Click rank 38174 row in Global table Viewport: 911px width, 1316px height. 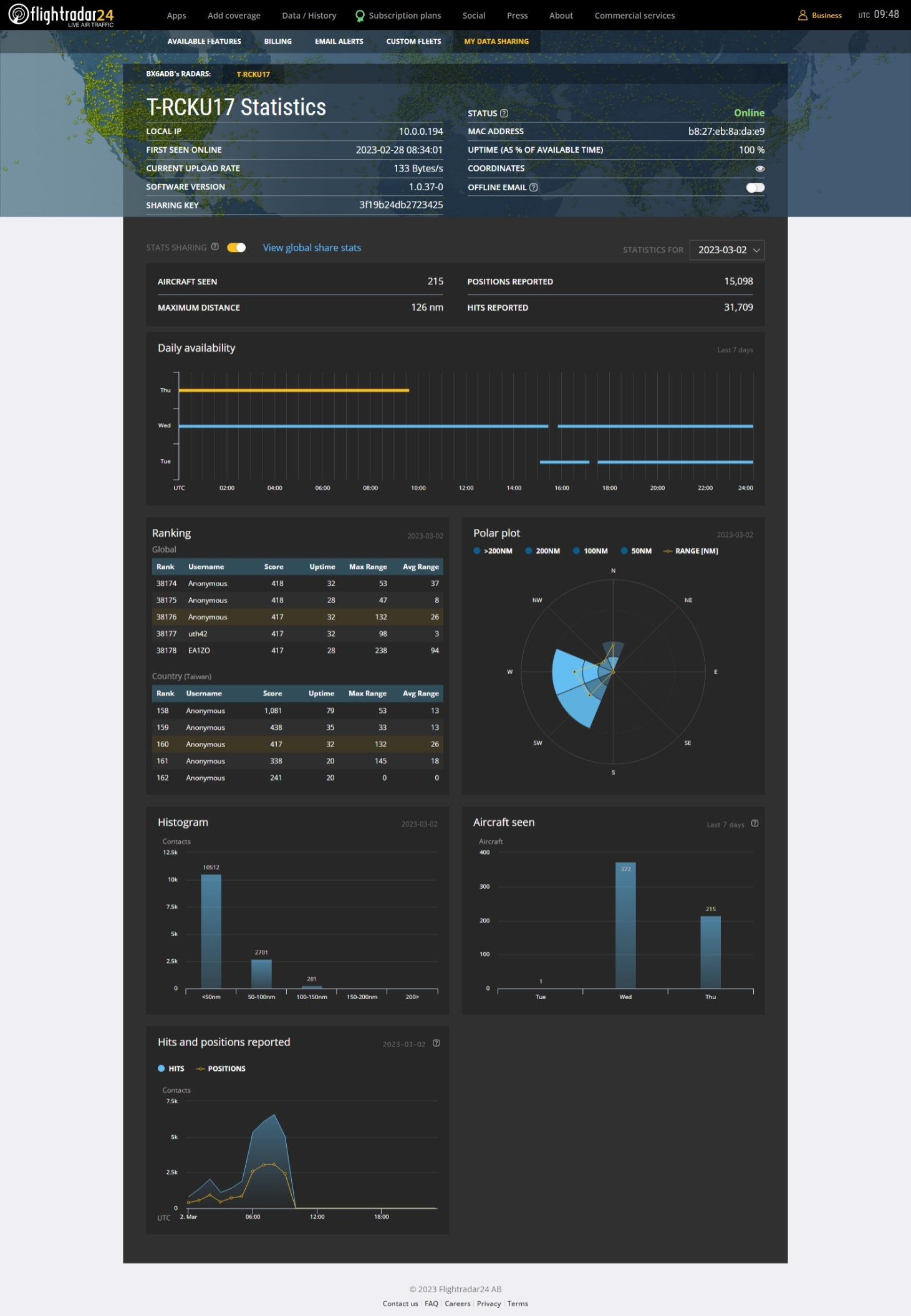[x=297, y=583]
